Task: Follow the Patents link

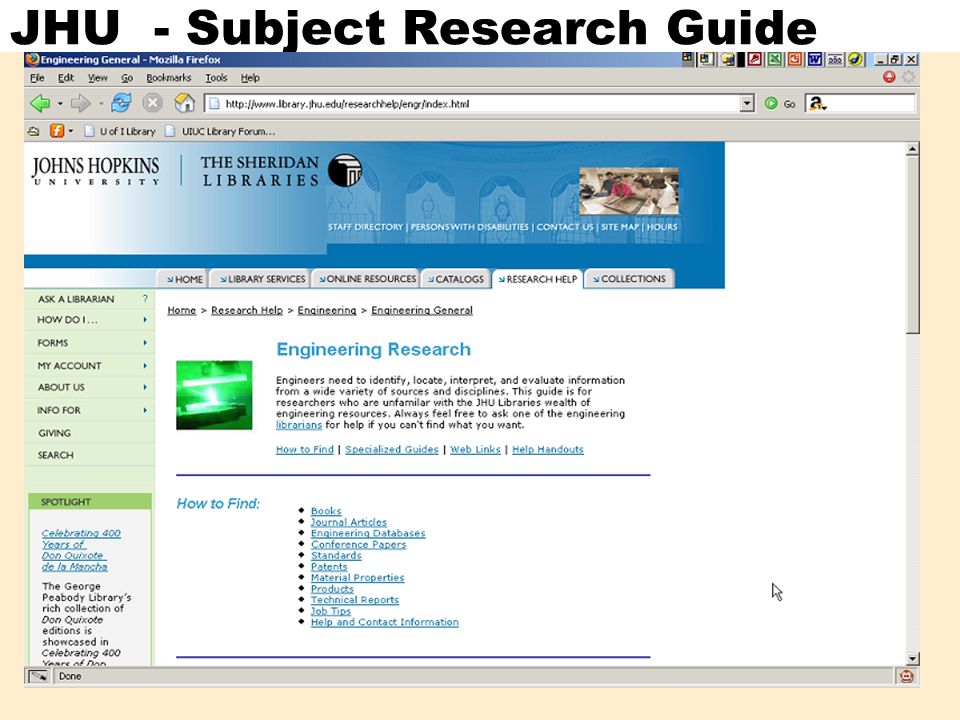Action: [x=329, y=566]
